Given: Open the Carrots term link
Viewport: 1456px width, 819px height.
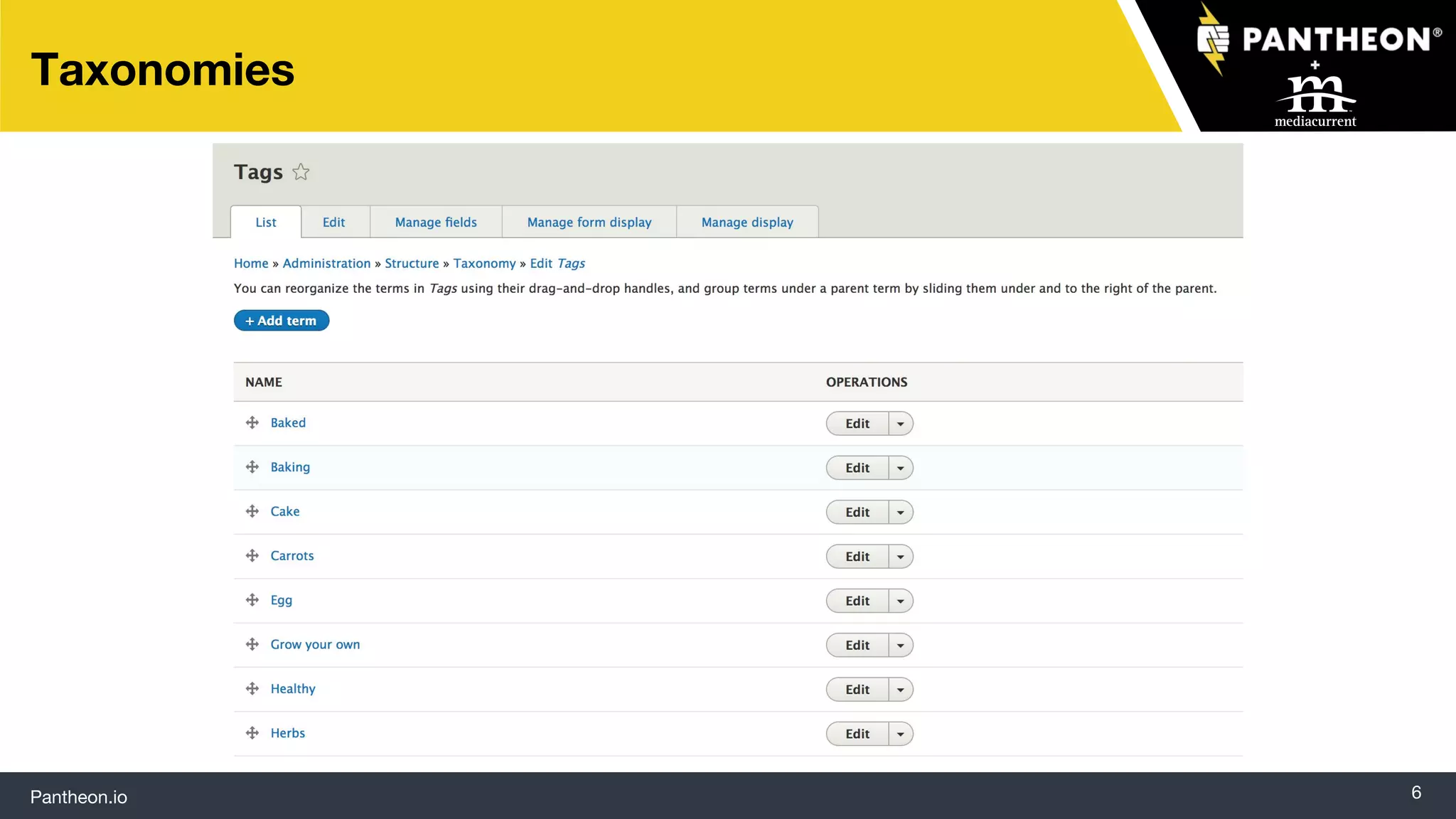Looking at the screenshot, I should pos(292,556).
